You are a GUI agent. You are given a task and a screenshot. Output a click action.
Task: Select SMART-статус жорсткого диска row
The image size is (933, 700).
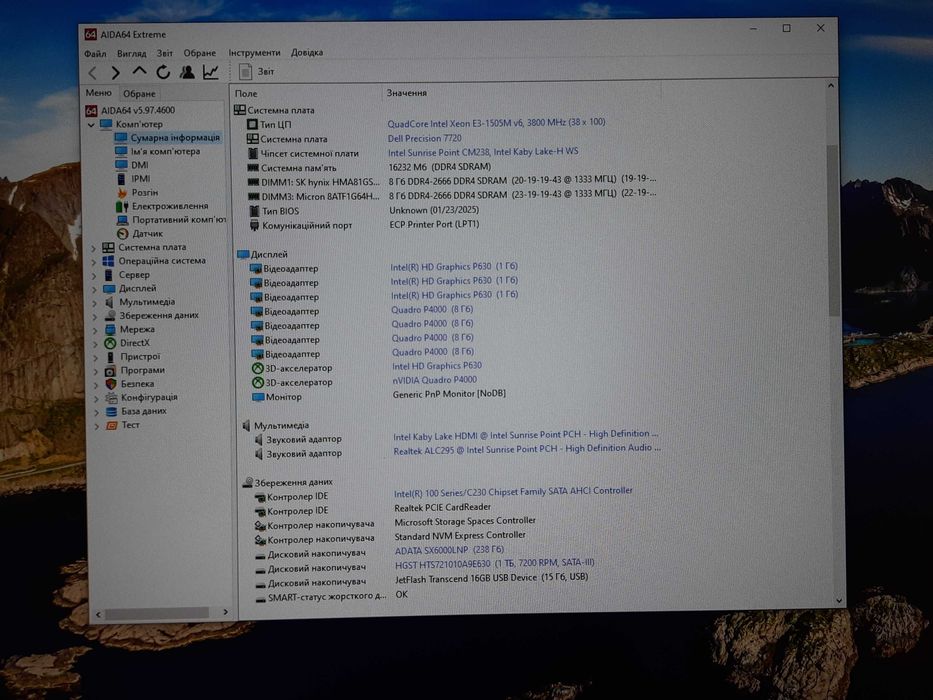tap(457, 596)
